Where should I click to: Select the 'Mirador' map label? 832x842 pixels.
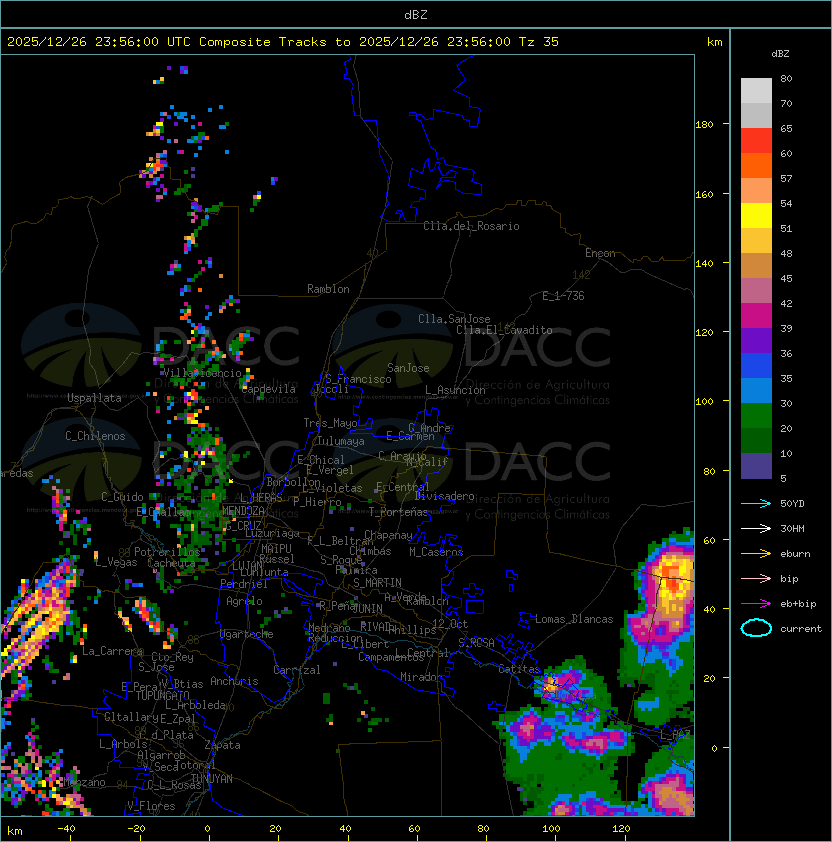click(x=422, y=677)
